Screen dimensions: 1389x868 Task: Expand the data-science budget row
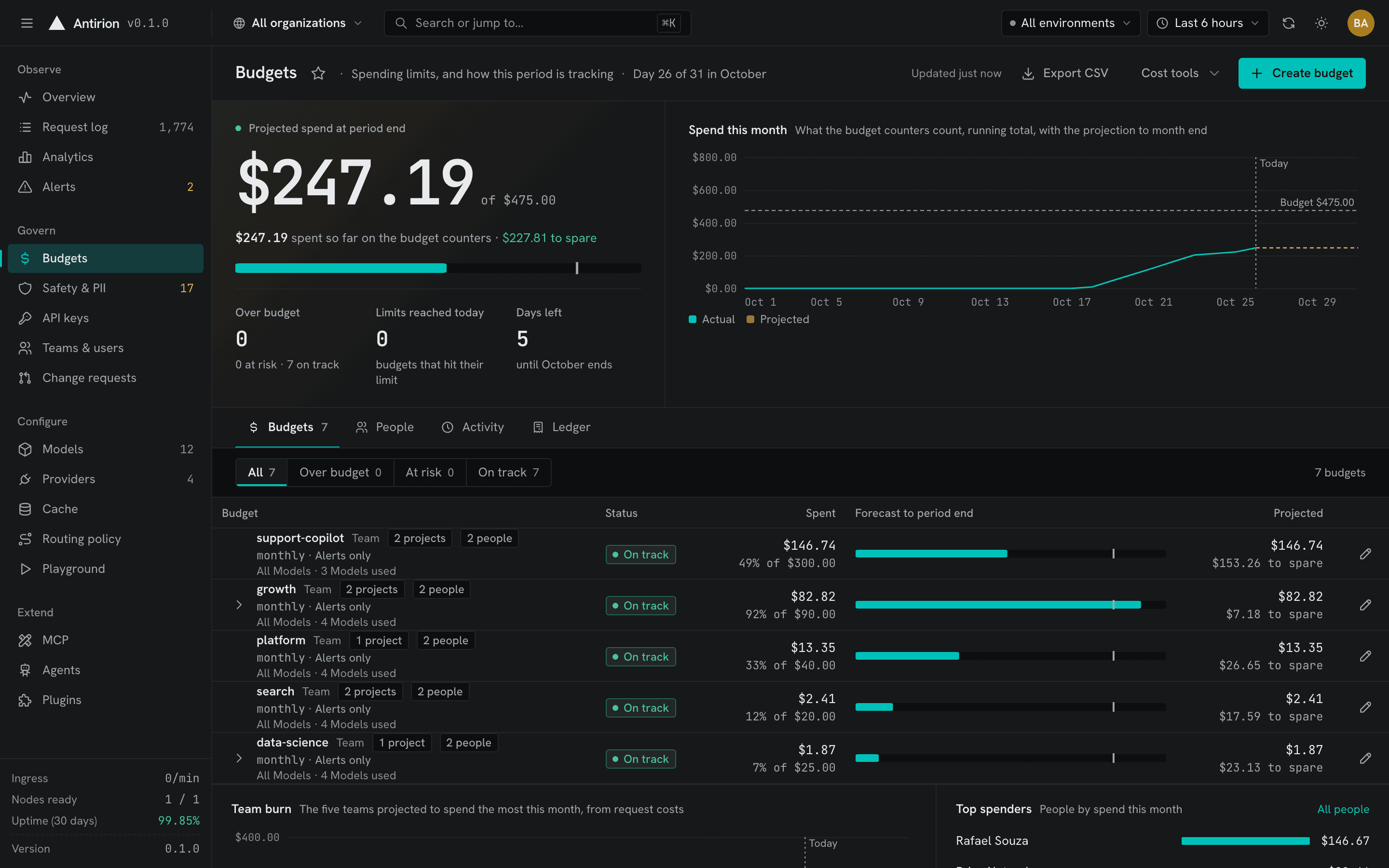(239, 758)
